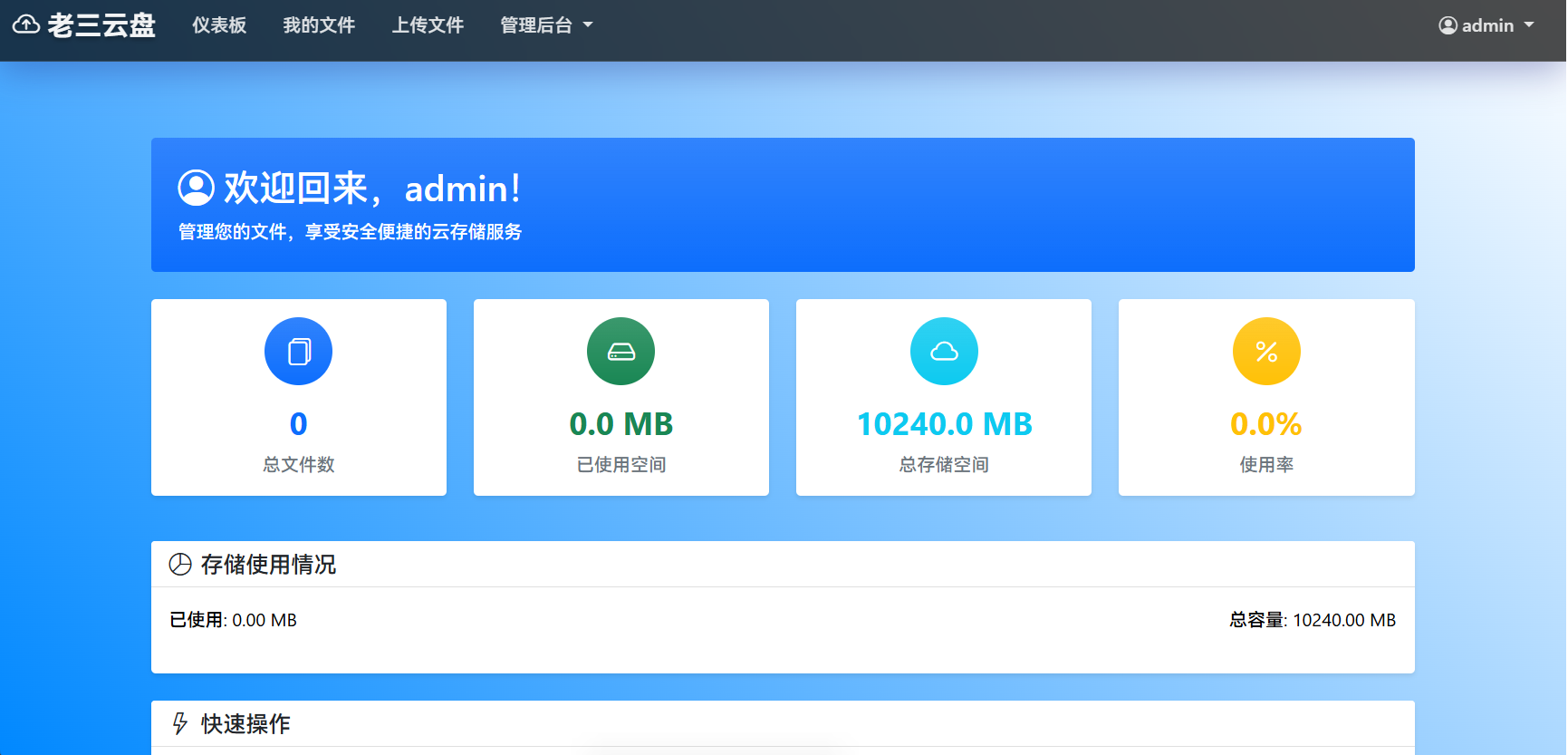Viewport: 1568px width, 755px height.
Task: Click the 总容量: 10240.00 MB text
Action: (x=1313, y=620)
